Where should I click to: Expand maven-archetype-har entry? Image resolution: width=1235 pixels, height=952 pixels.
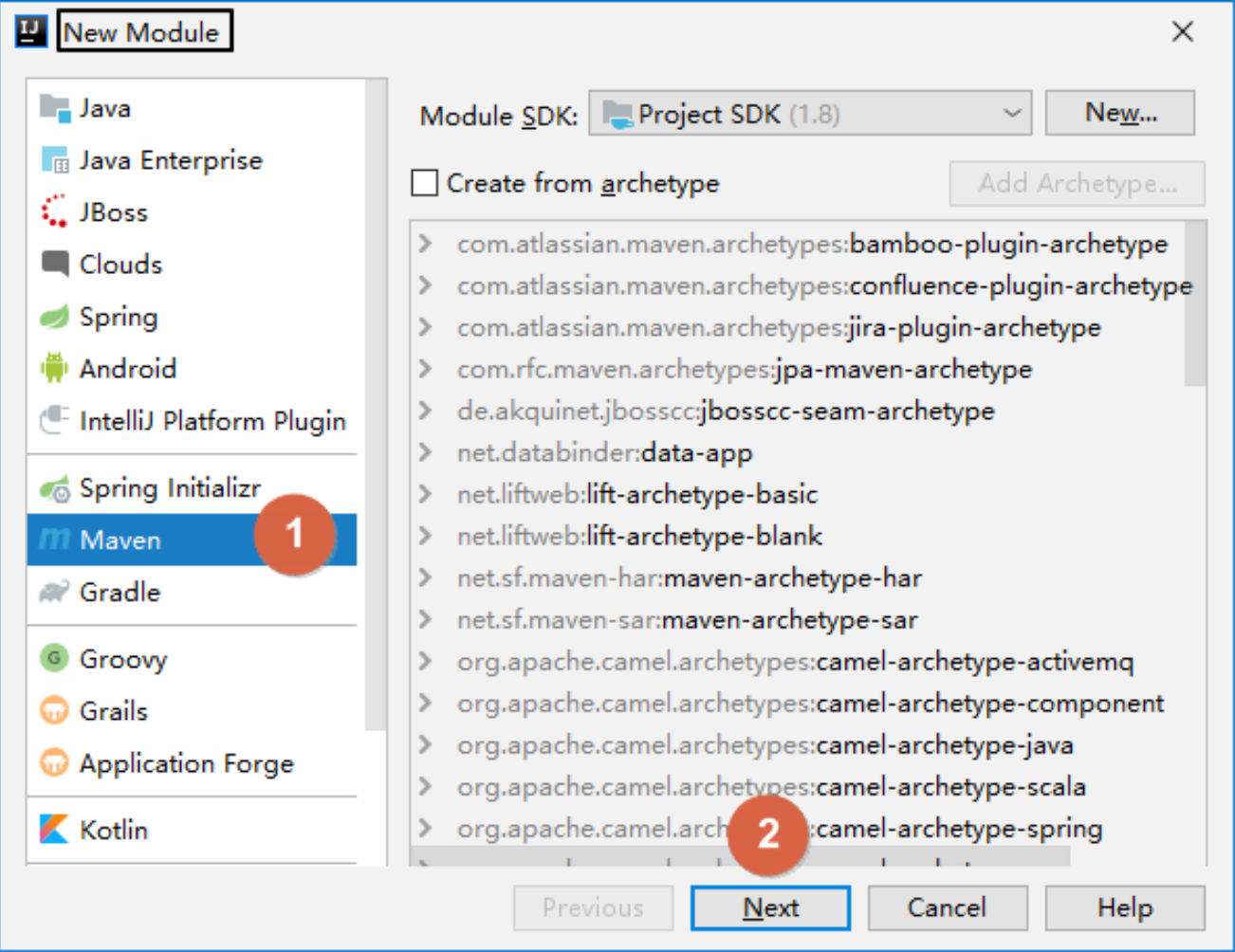point(426,577)
